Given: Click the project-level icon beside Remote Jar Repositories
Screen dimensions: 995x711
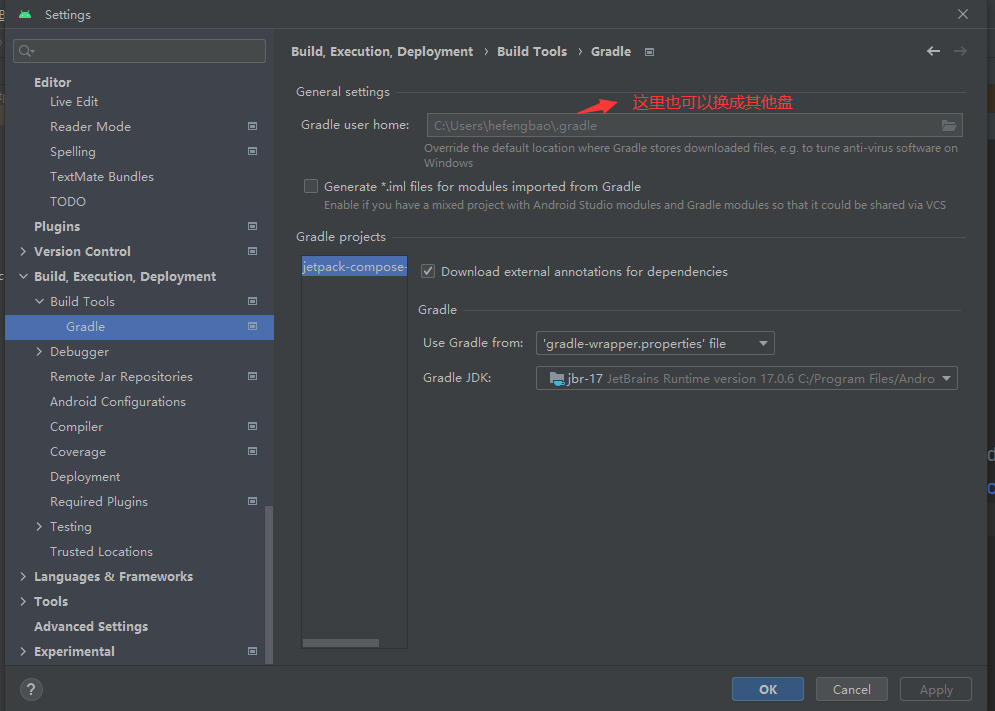Looking at the screenshot, I should [x=253, y=376].
